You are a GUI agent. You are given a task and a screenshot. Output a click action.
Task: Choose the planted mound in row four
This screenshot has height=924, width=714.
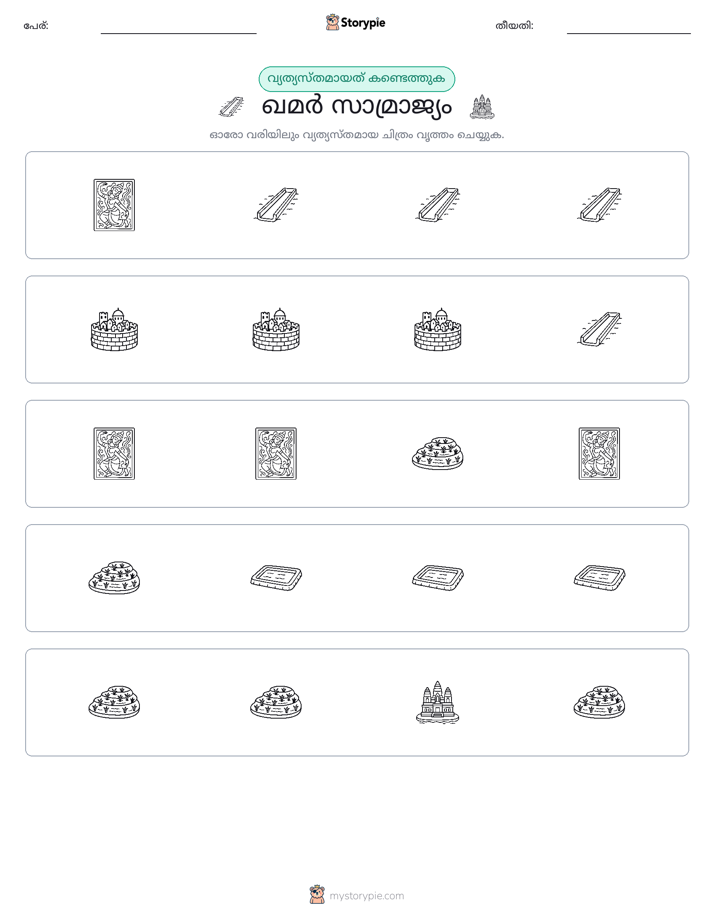pos(114,578)
